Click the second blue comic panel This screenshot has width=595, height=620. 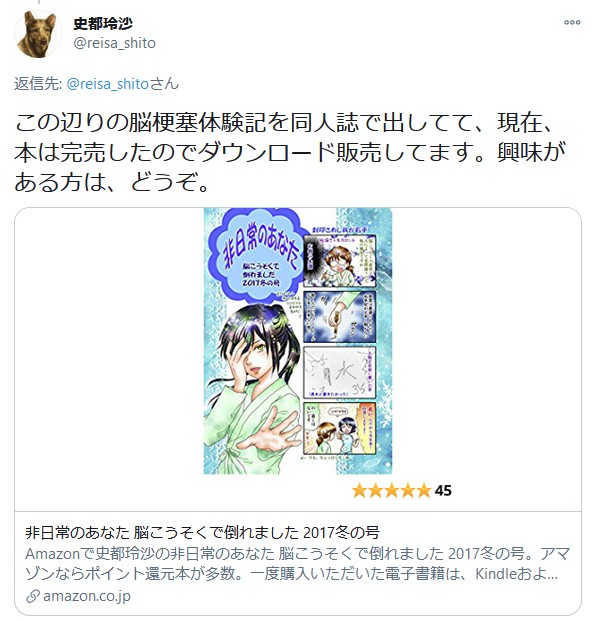point(340,317)
